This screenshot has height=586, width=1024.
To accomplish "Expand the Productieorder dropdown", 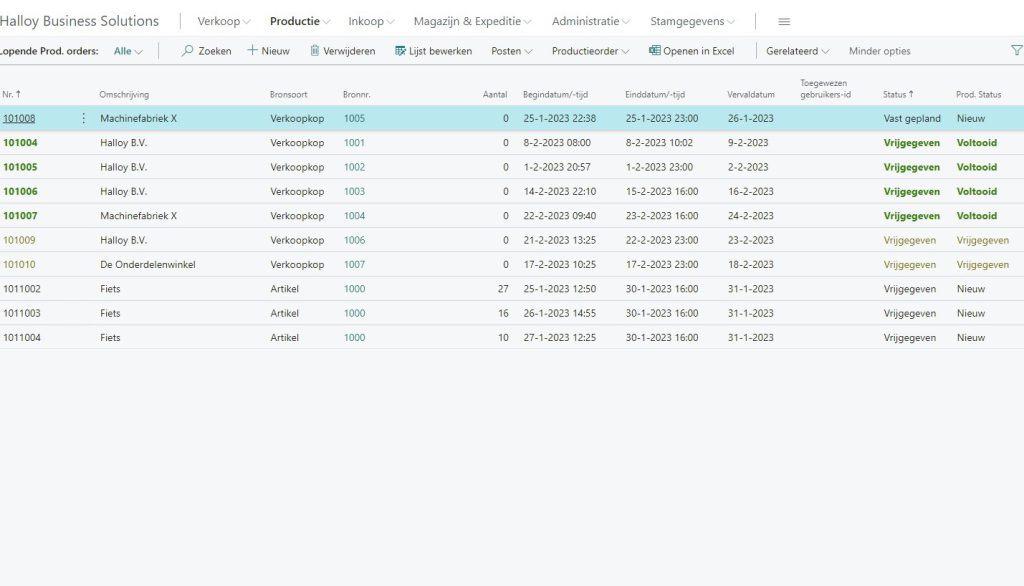I will click(x=590, y=51).
